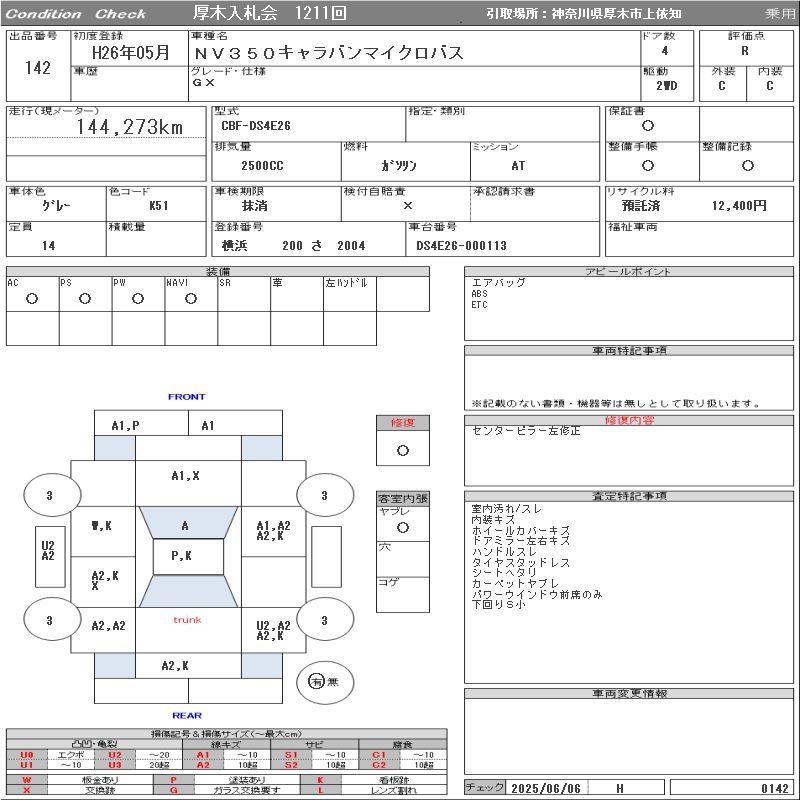Click the circled 有 spare tire mark
The image size is (800, 800).
[317, 681]
